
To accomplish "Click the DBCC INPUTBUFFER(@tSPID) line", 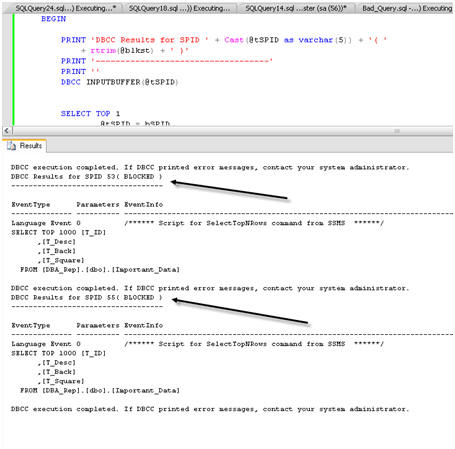I will point(119,82).
